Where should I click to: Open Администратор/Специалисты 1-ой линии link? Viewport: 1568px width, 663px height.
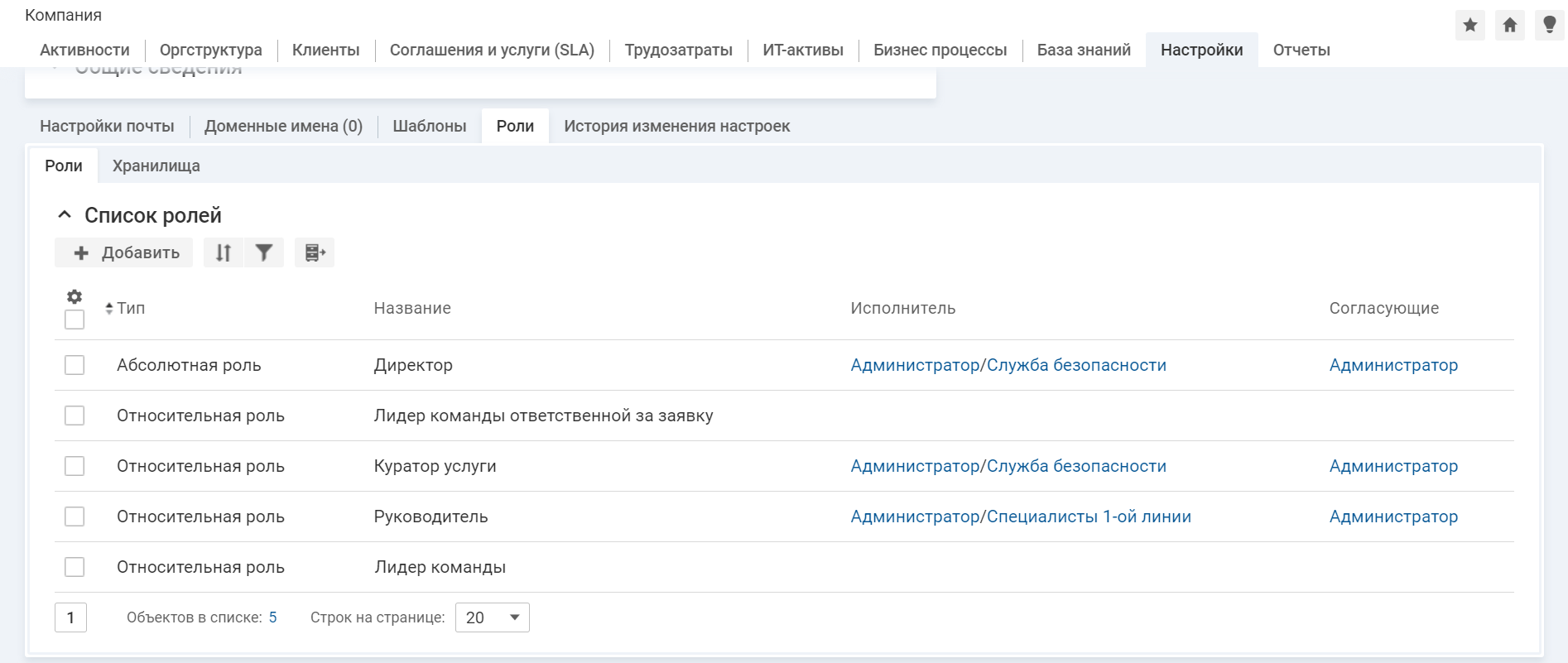click(1020, 516)
